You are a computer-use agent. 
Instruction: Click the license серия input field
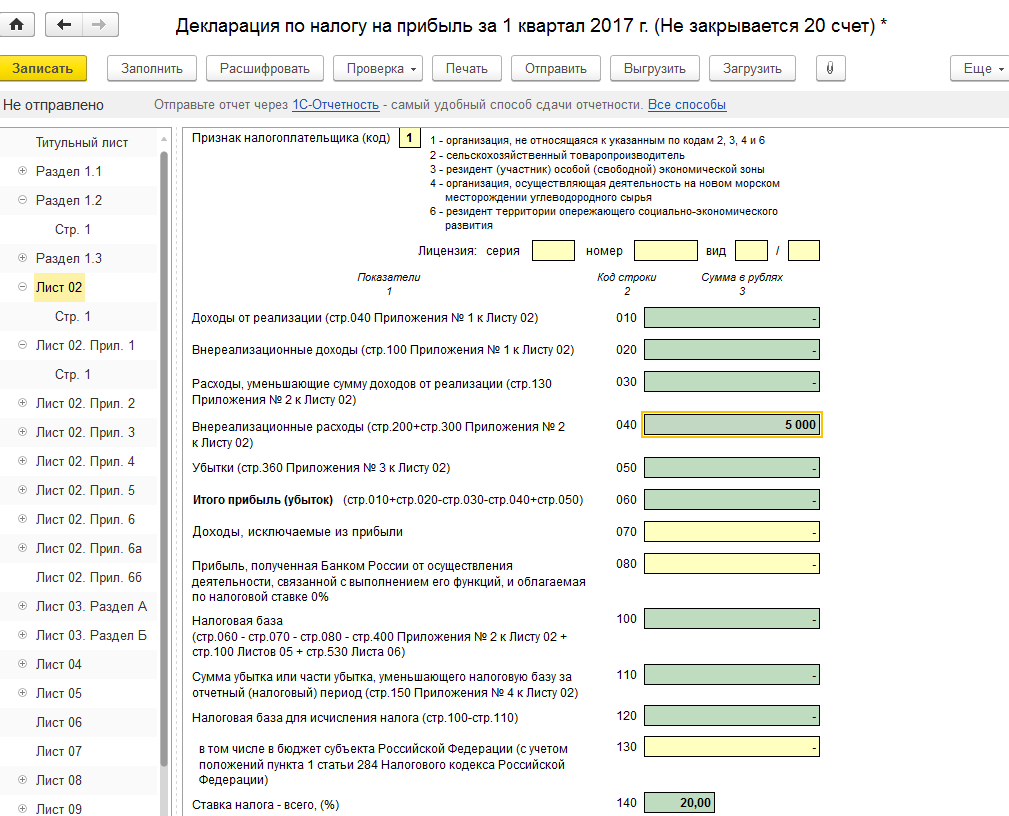pyautogui.click(x=553, y=250)
